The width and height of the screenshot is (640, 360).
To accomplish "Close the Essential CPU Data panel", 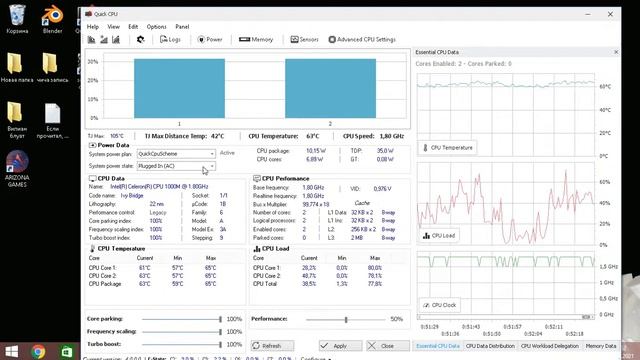I will pos(616,52).
